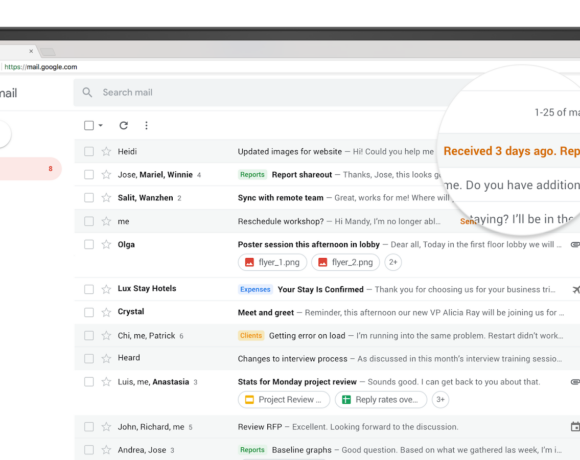The height and width of the screenshot is (460, 580).
Task: Open the flyer_1.png attachment chip
Action: 272,262
